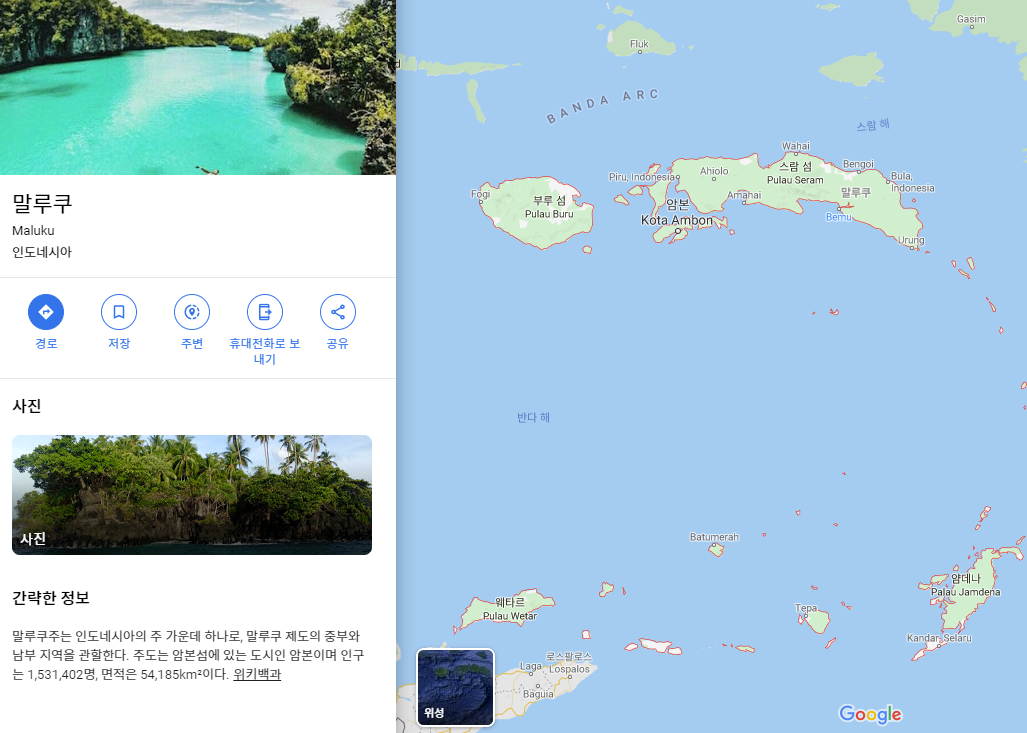Click the Bula, Indonesia label
Image resolution: width=1027 pixels, height=733 pixels.
[x=912, y=182]
